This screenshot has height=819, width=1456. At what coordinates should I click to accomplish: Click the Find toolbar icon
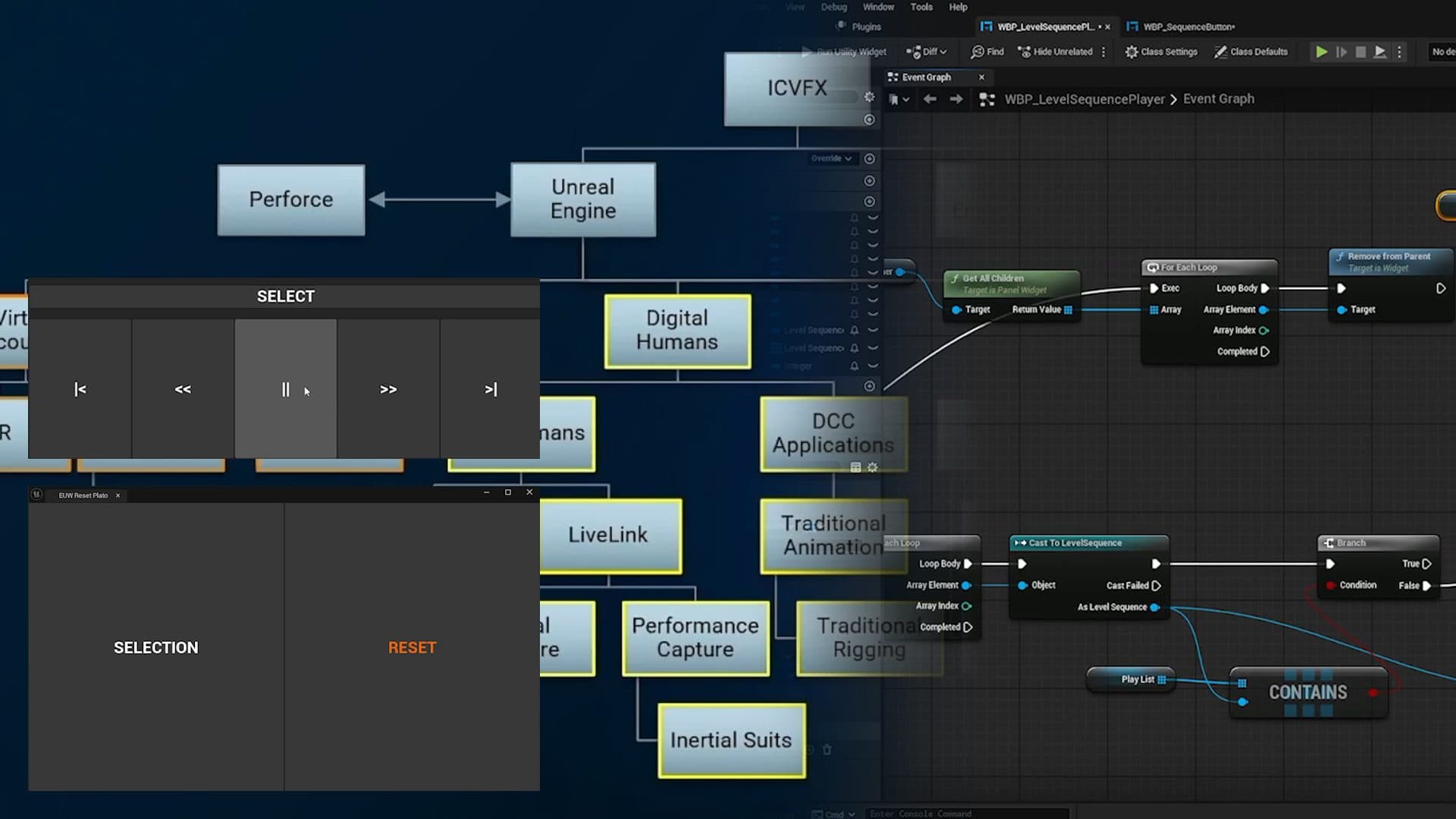[987, 52]
